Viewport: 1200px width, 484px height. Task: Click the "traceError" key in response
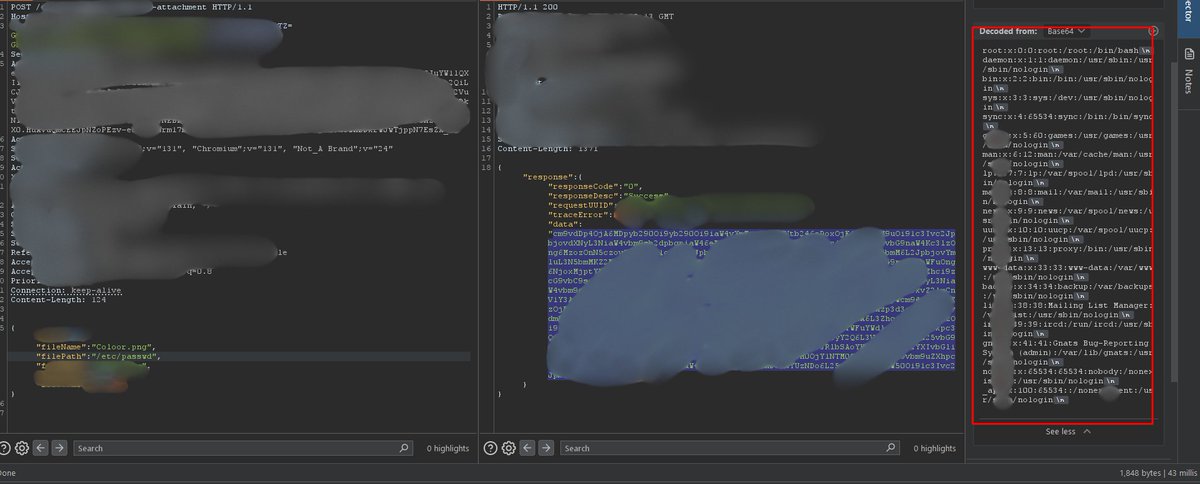576,215
